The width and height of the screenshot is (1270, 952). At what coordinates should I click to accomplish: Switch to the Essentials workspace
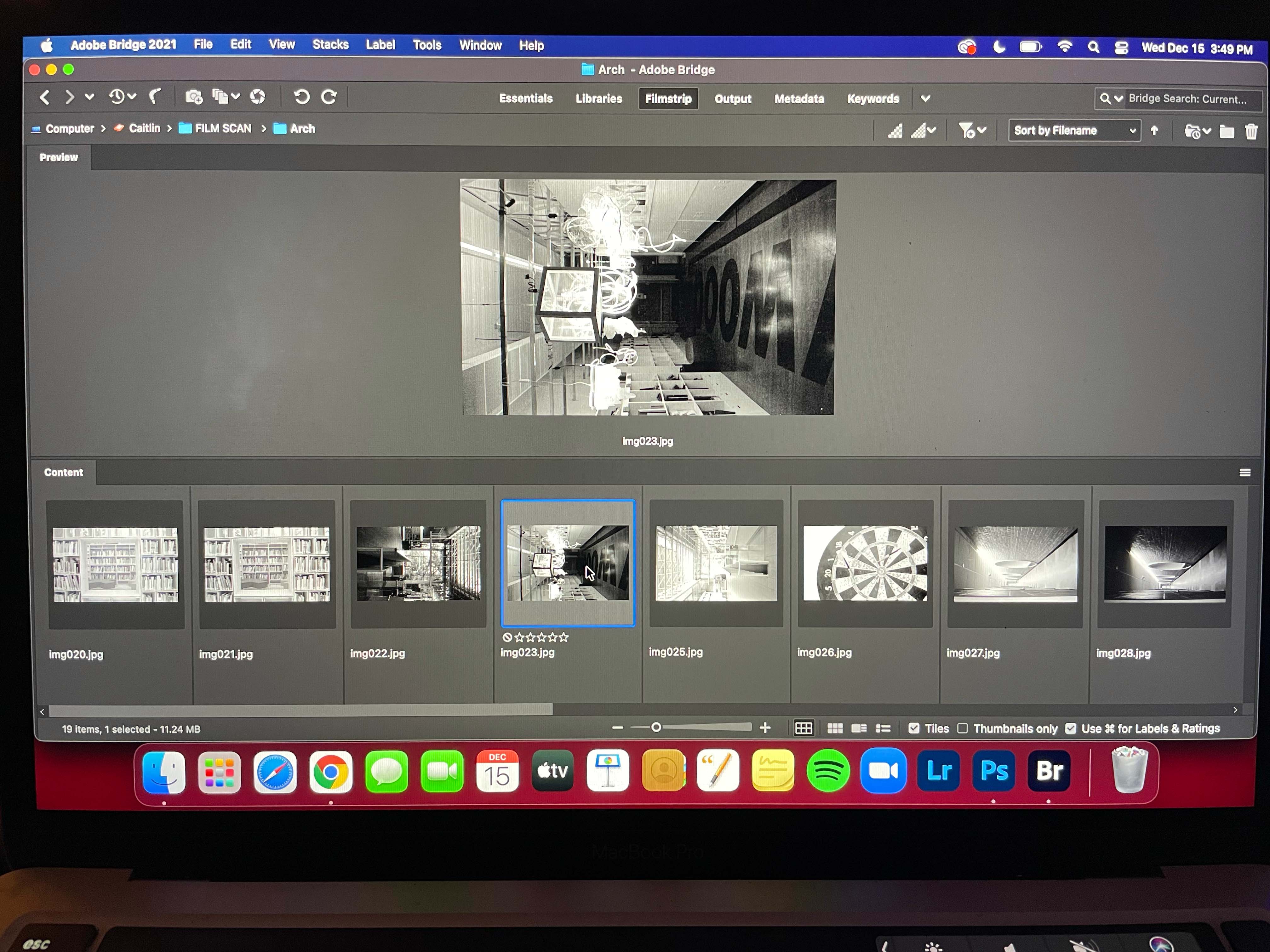[525, 99]
